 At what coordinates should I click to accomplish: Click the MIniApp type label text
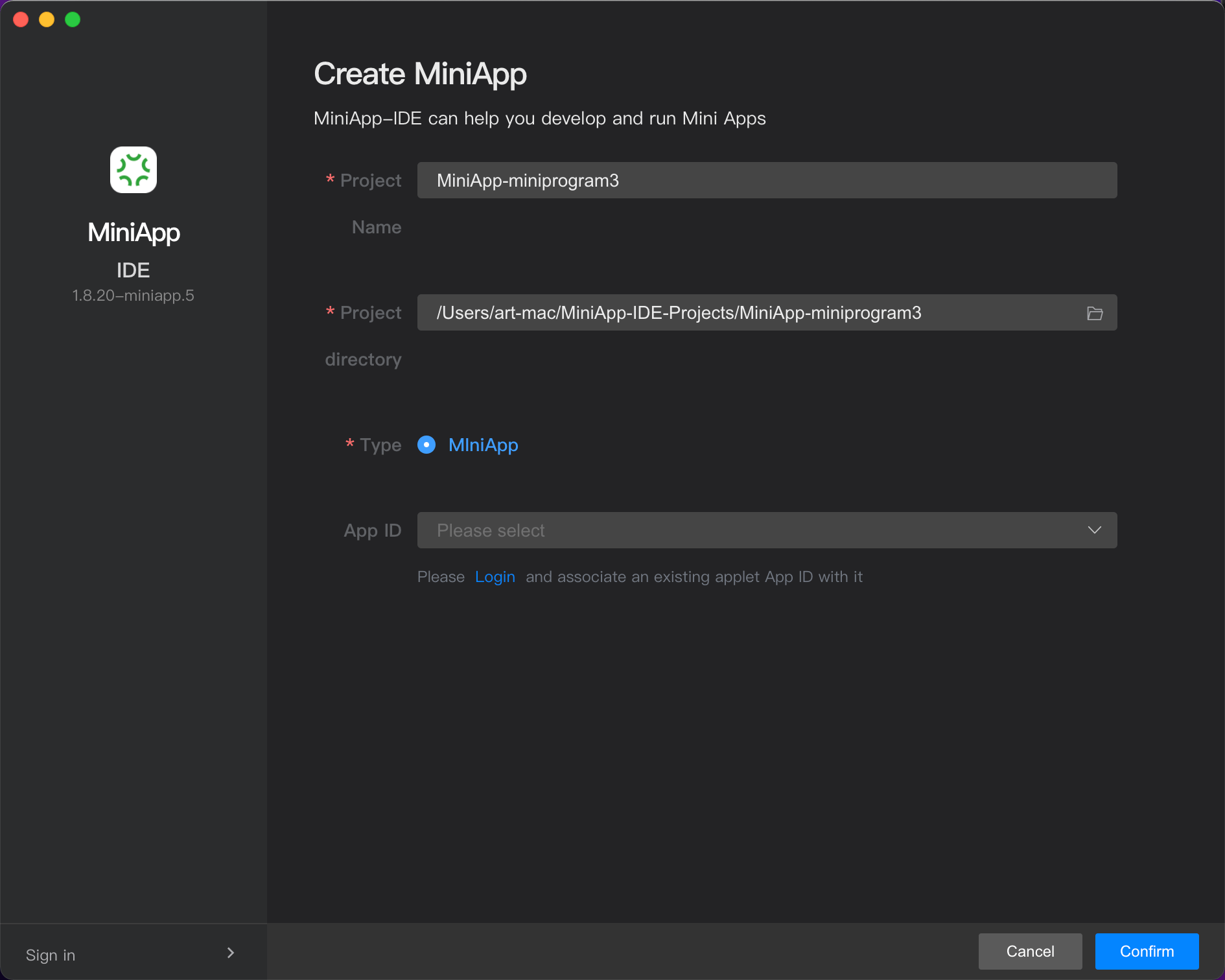pos(484,445)
